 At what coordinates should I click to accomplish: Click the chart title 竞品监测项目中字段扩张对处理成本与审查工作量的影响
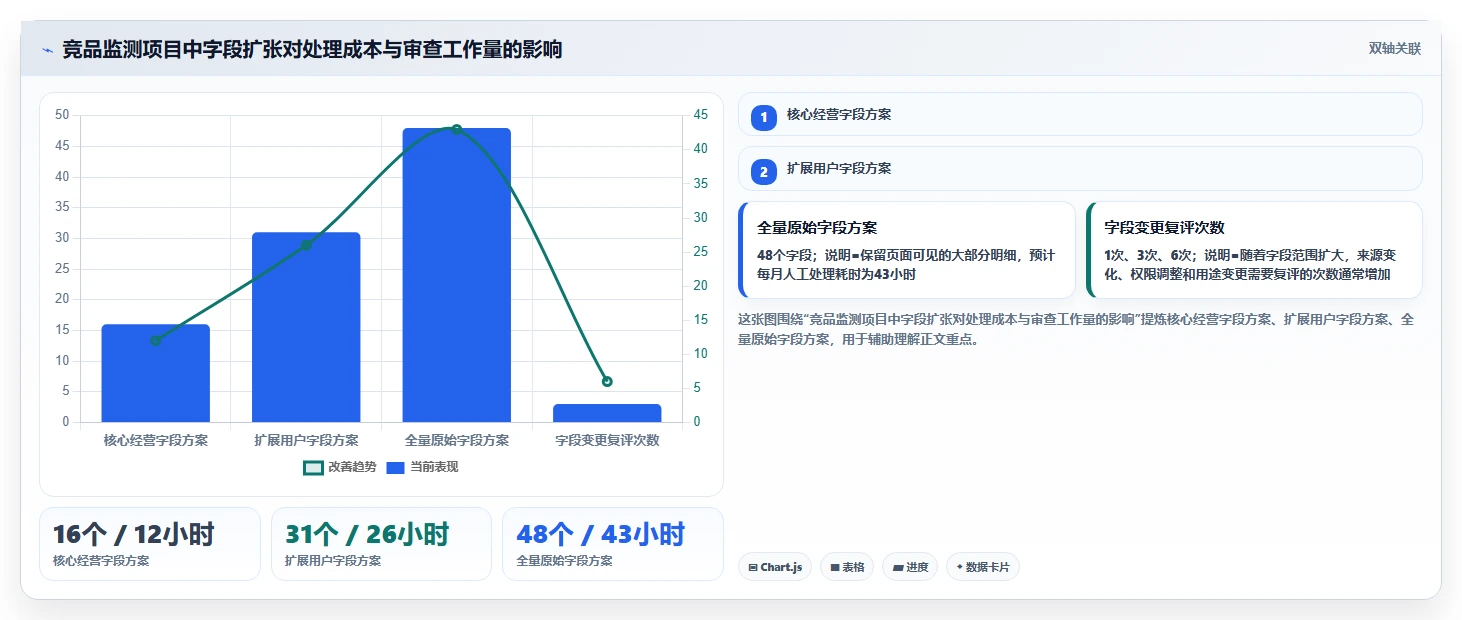pos(312,49)
